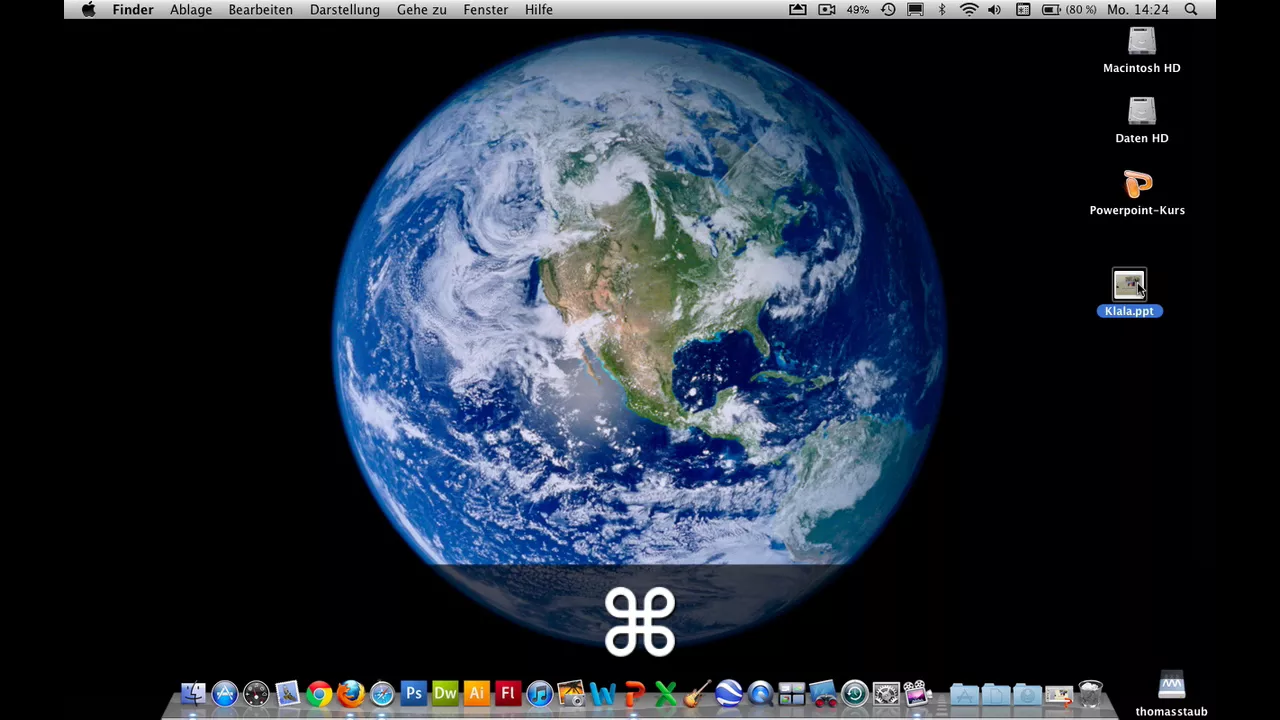Click the clock showing Mo. 14:24
Viewport: 1280px width, 720px height.
1138,9
